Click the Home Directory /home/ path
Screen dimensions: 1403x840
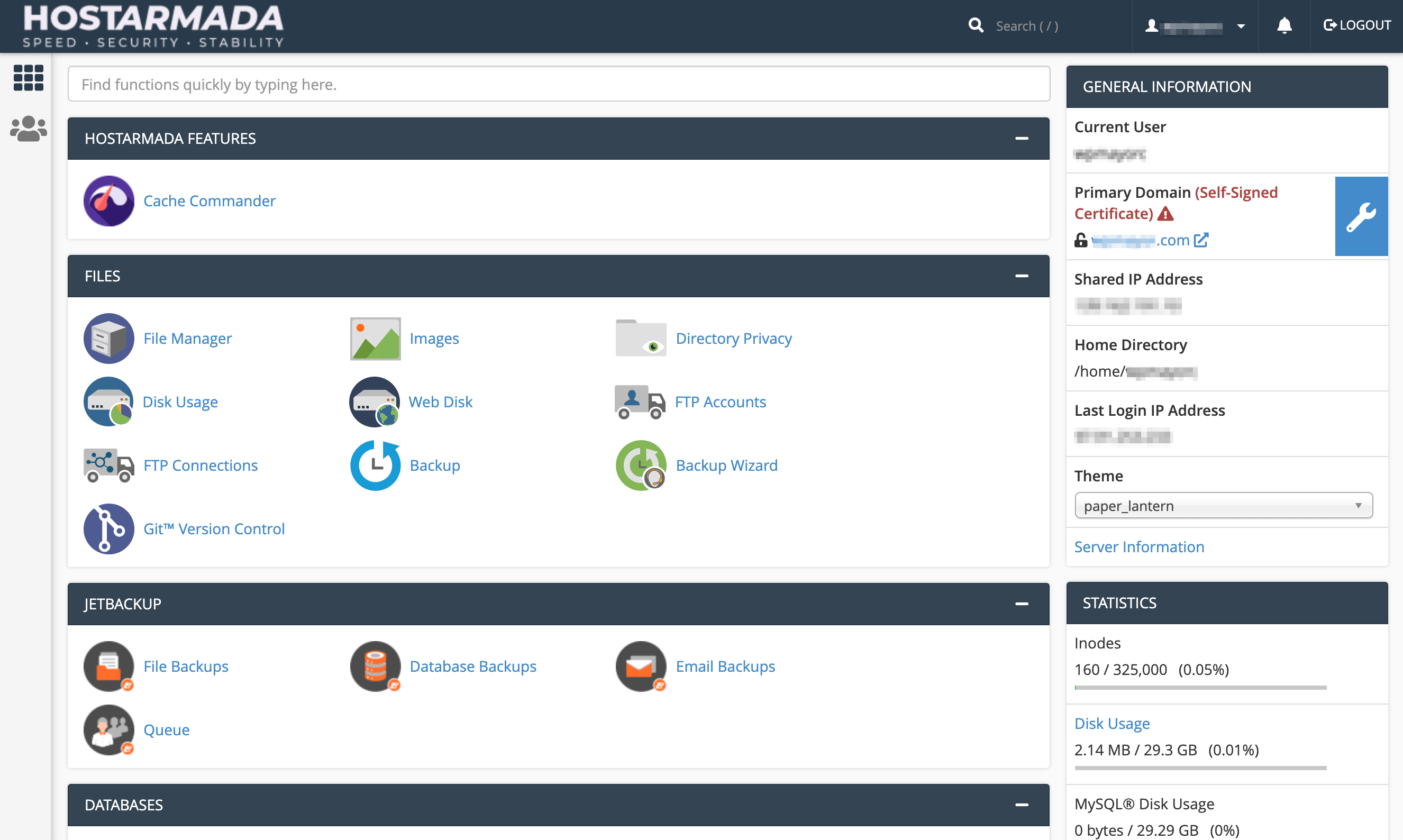pos(1135,371)
